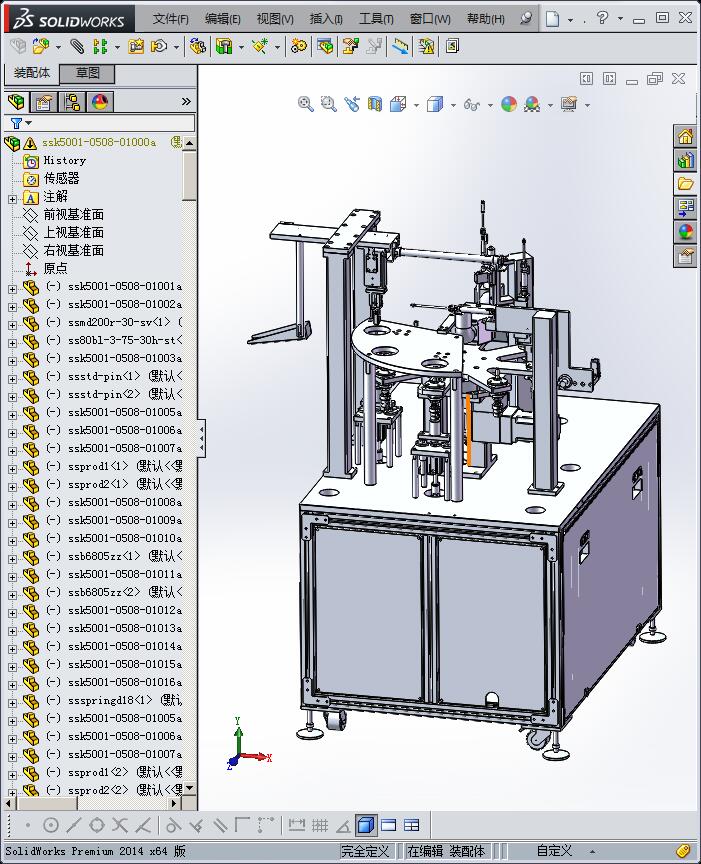Open the 工具(T) menu
Image resolution: width=701 pixels, height=864 pixels.
(x=376, y=19)
